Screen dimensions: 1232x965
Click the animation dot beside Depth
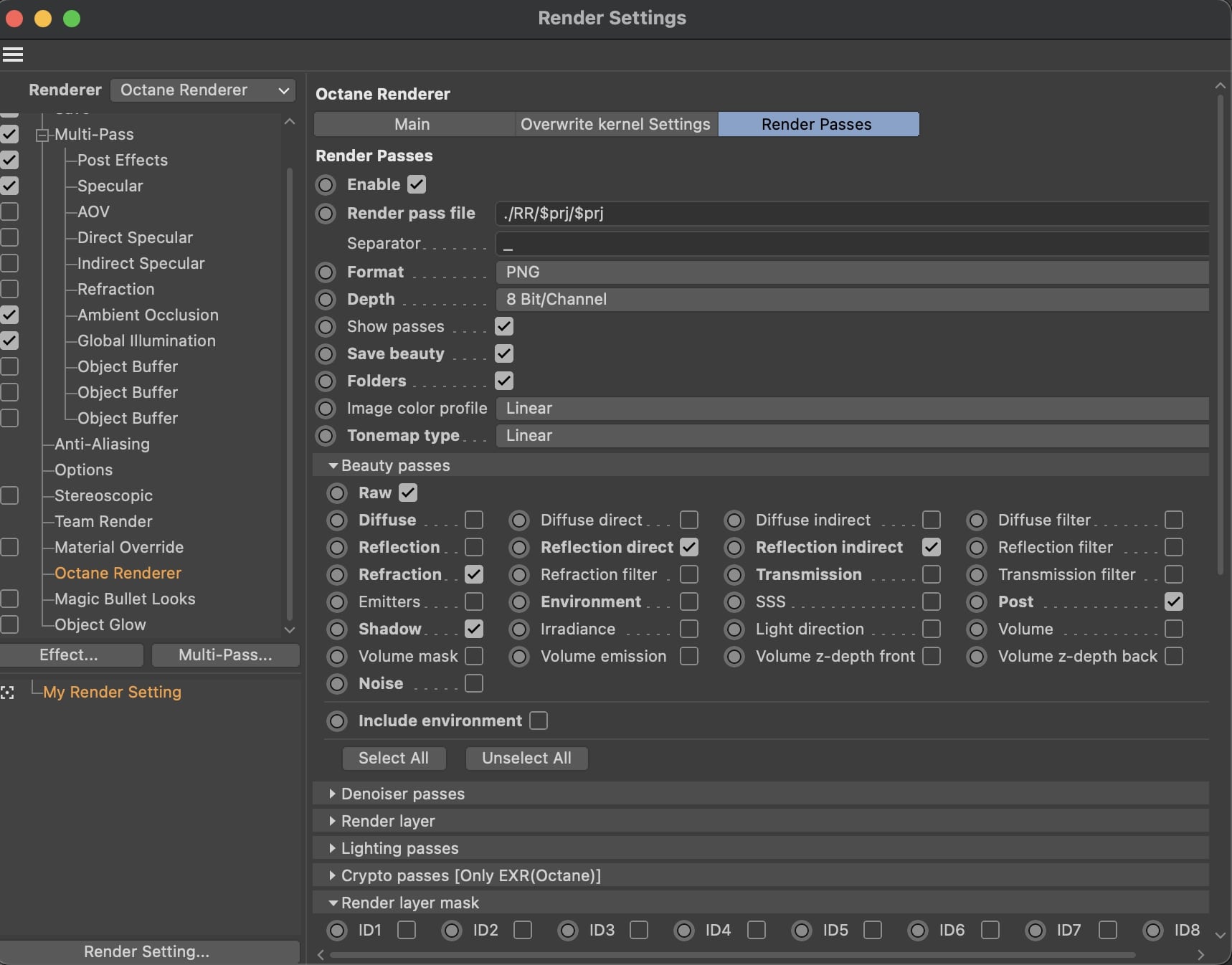pos(326,300)
